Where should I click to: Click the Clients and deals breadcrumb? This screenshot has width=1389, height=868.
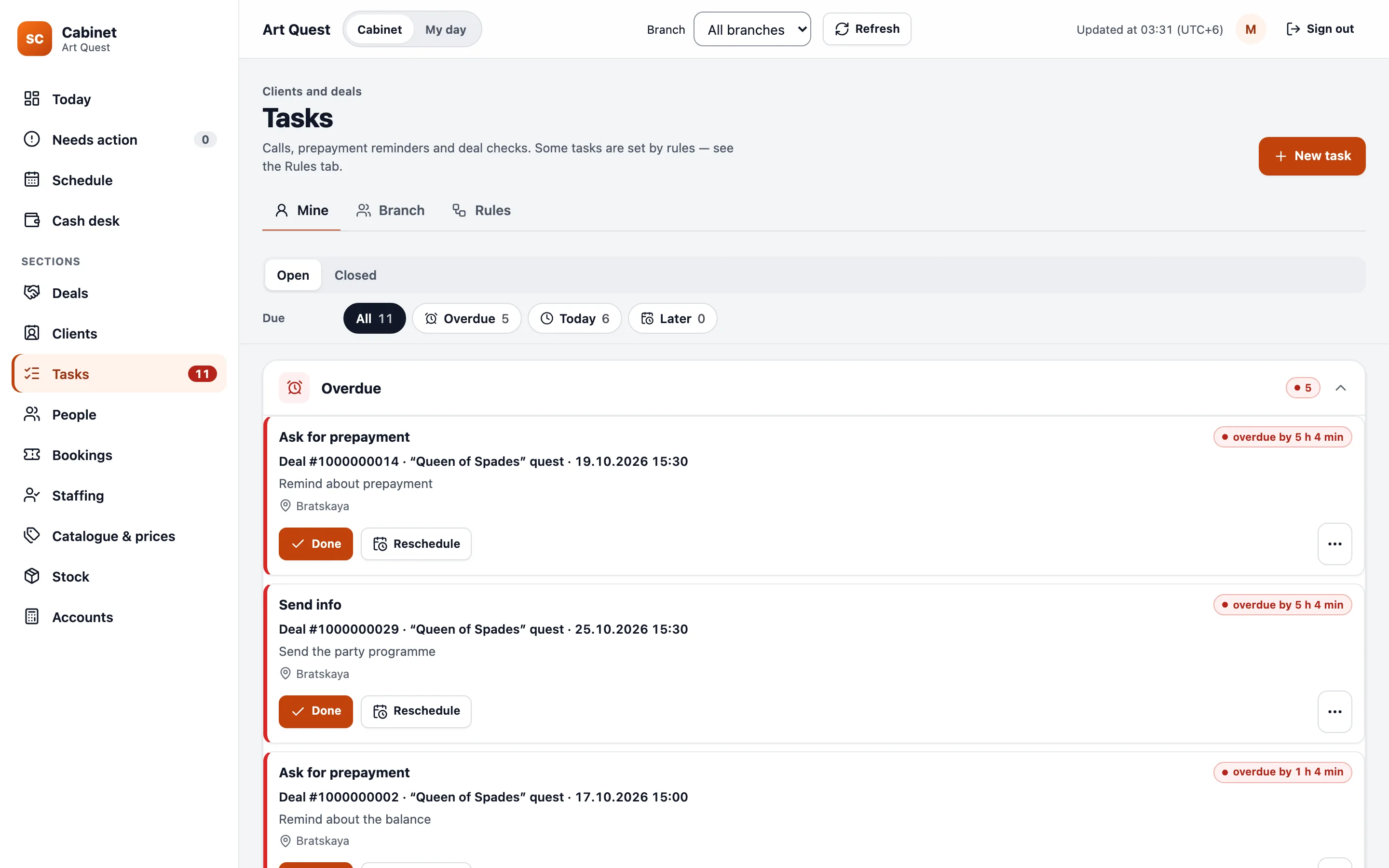[312, 91]
